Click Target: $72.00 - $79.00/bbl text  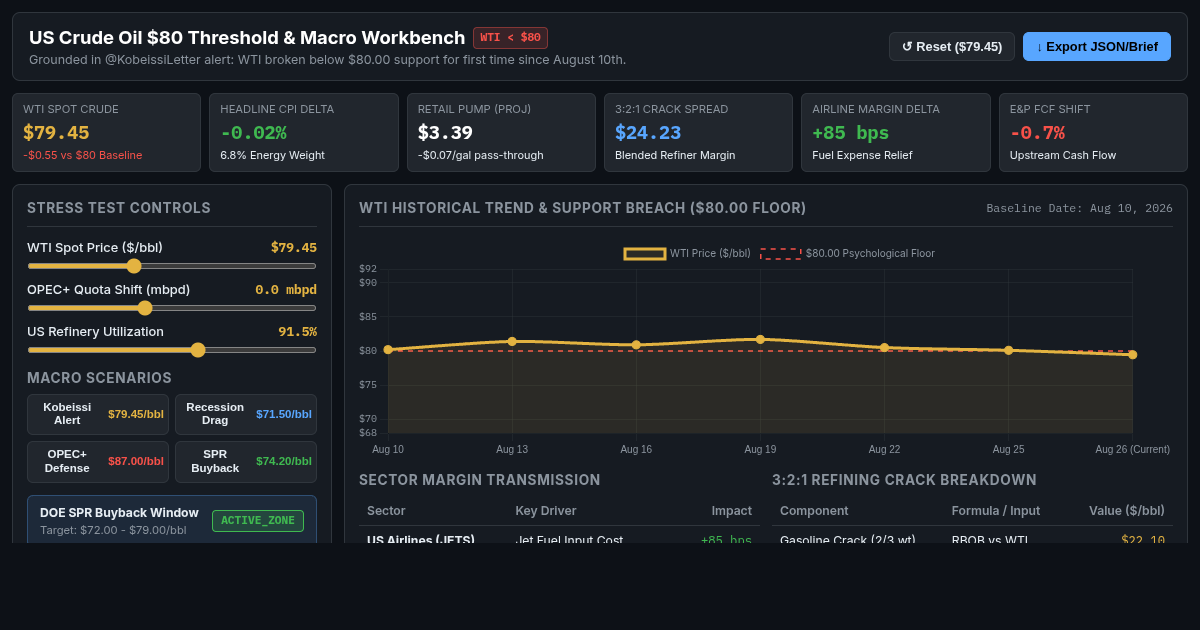coord(113,530)
